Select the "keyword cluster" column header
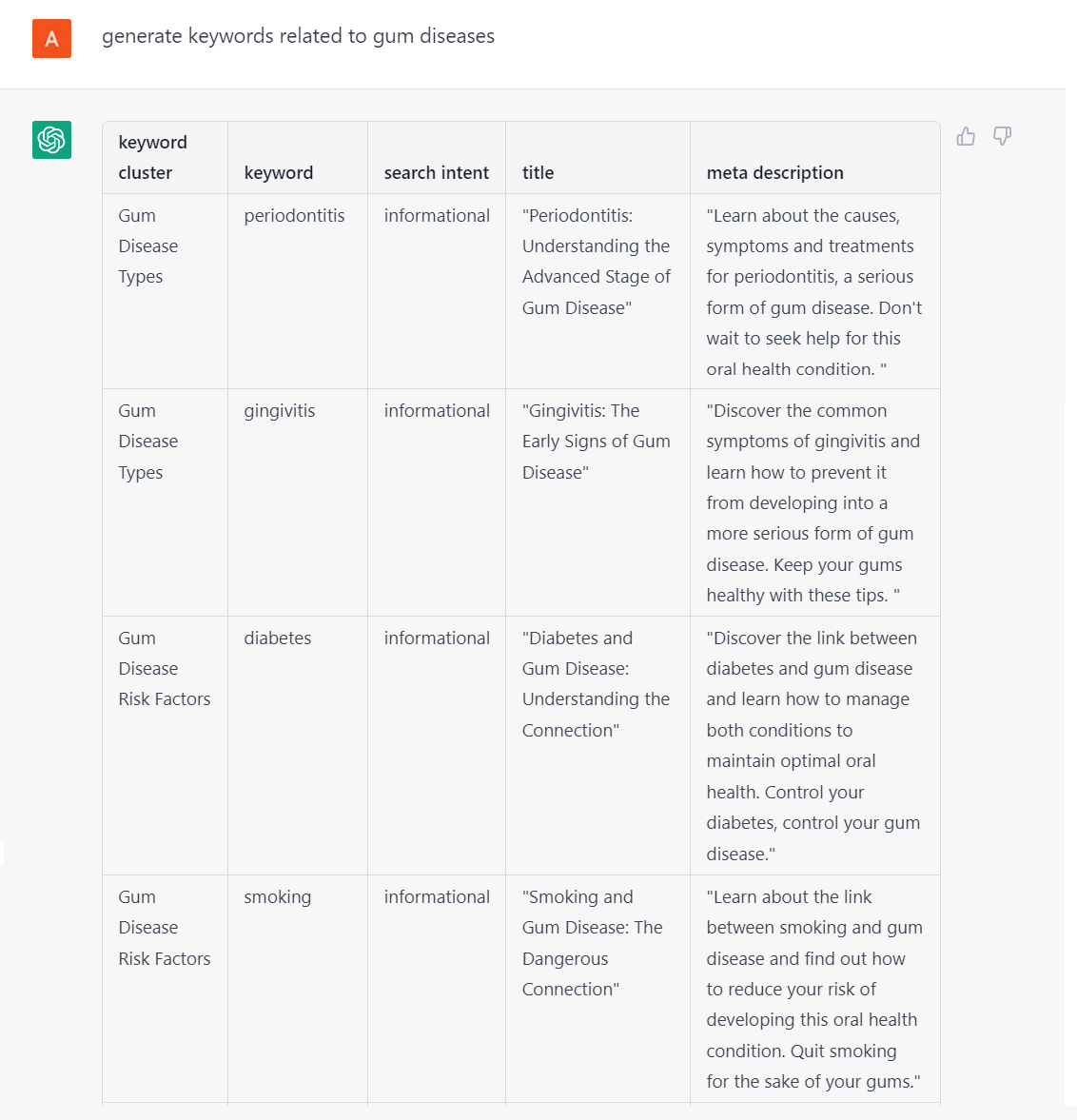The height and width of the screenshot is (1120, 1077). (x=152, y=158)
